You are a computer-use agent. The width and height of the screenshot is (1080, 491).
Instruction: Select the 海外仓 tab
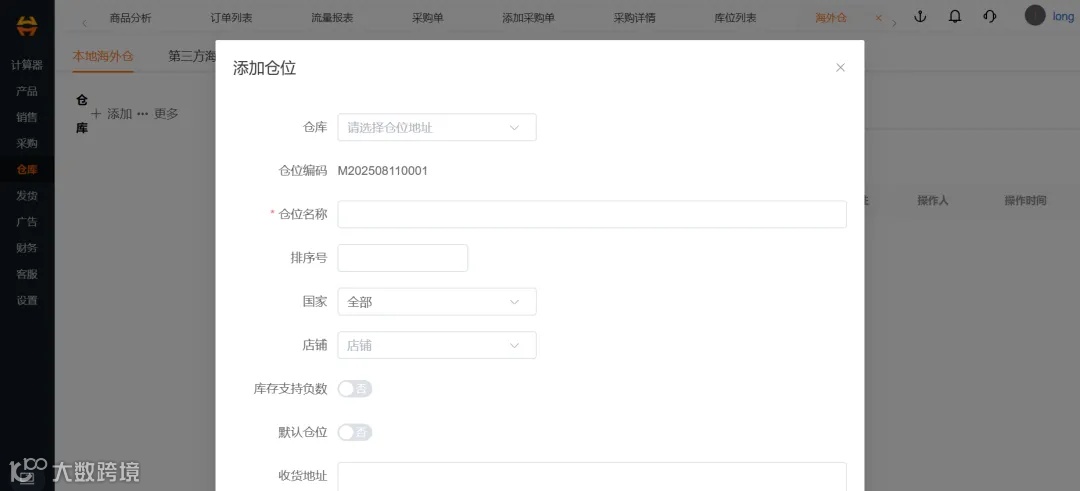[x=831, y=18]
